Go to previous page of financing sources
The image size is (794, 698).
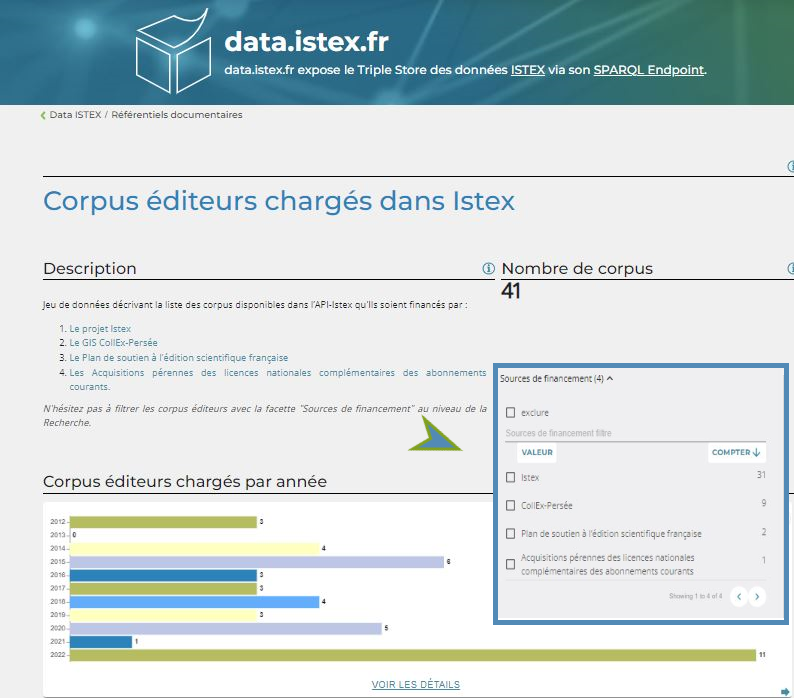click(x=738, y=597)
